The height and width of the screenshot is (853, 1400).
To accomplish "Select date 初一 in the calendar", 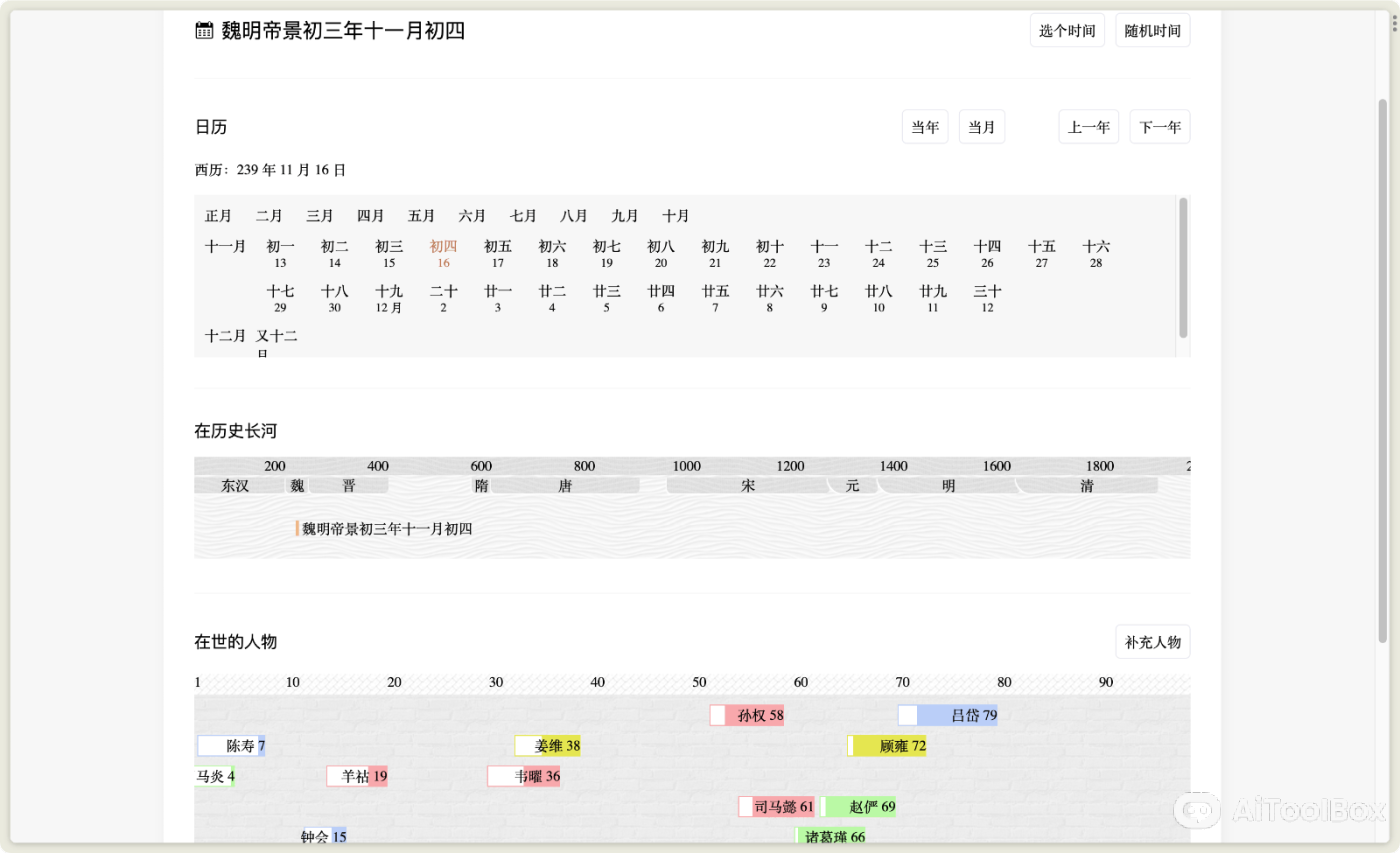I will pos(280,253).
